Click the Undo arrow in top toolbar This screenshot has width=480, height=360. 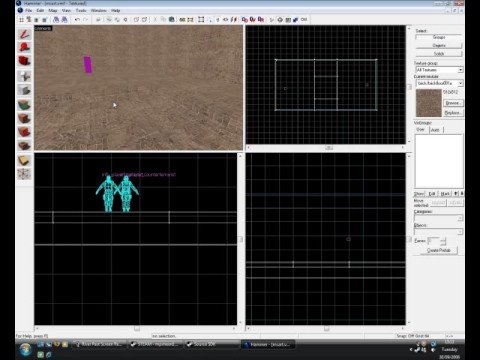tap(77, 20)
